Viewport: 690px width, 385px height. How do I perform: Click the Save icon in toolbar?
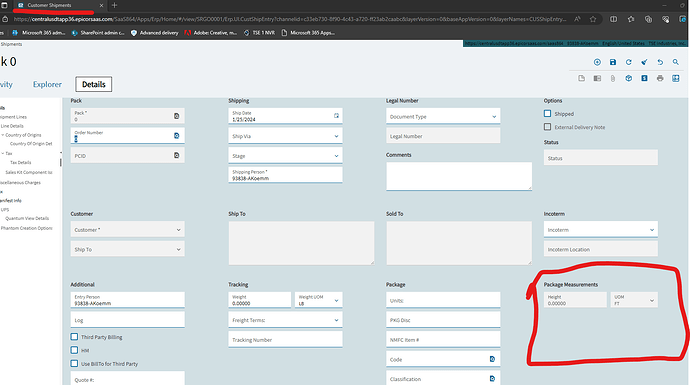[613, 62]
